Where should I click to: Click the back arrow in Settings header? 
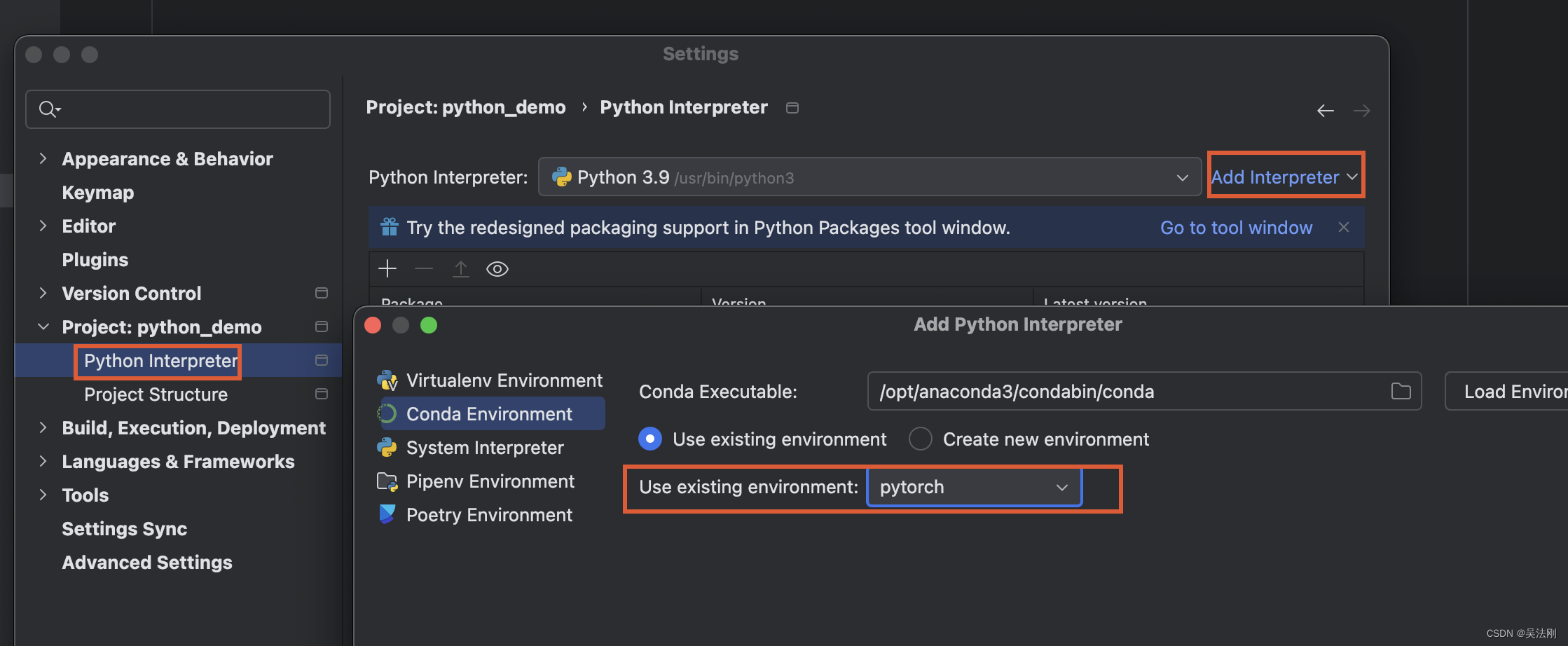[x=1325, y=111]
